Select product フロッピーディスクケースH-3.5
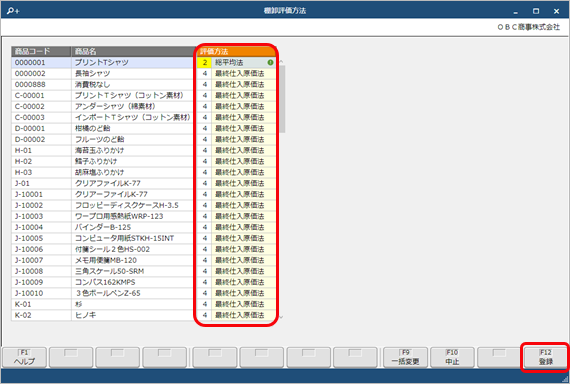Image resolution: width=570 pixels, height=384 pixels. [127, 205]
